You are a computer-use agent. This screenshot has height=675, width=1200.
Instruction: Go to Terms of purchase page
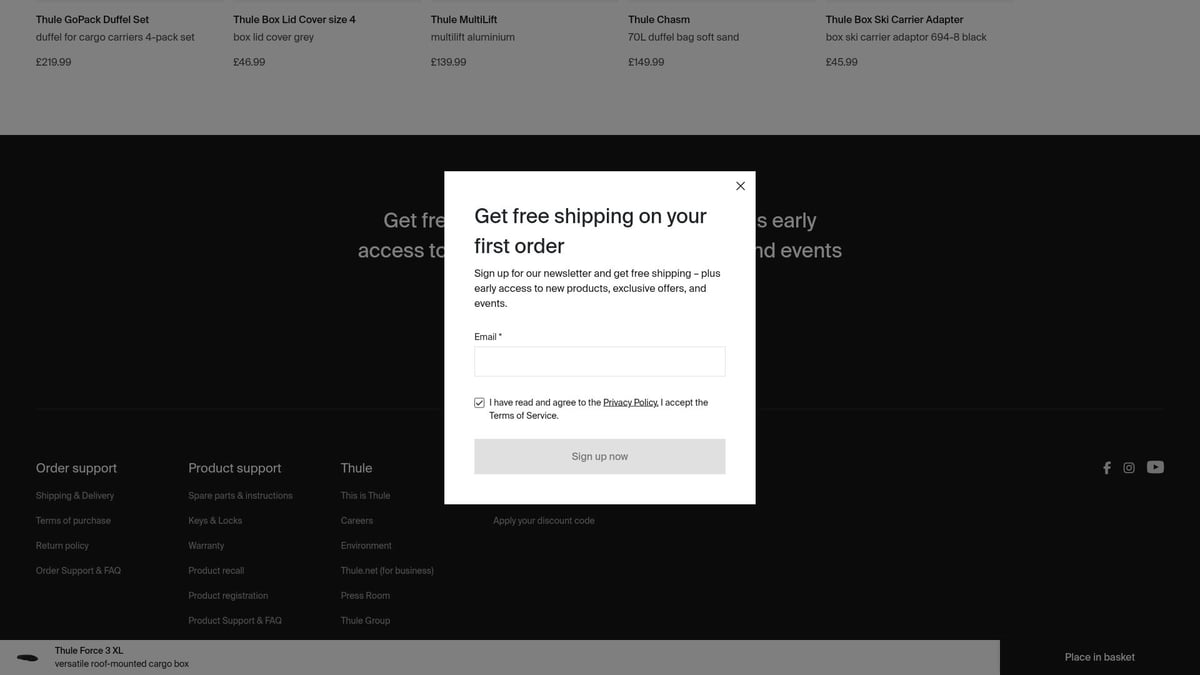[73, 521]
